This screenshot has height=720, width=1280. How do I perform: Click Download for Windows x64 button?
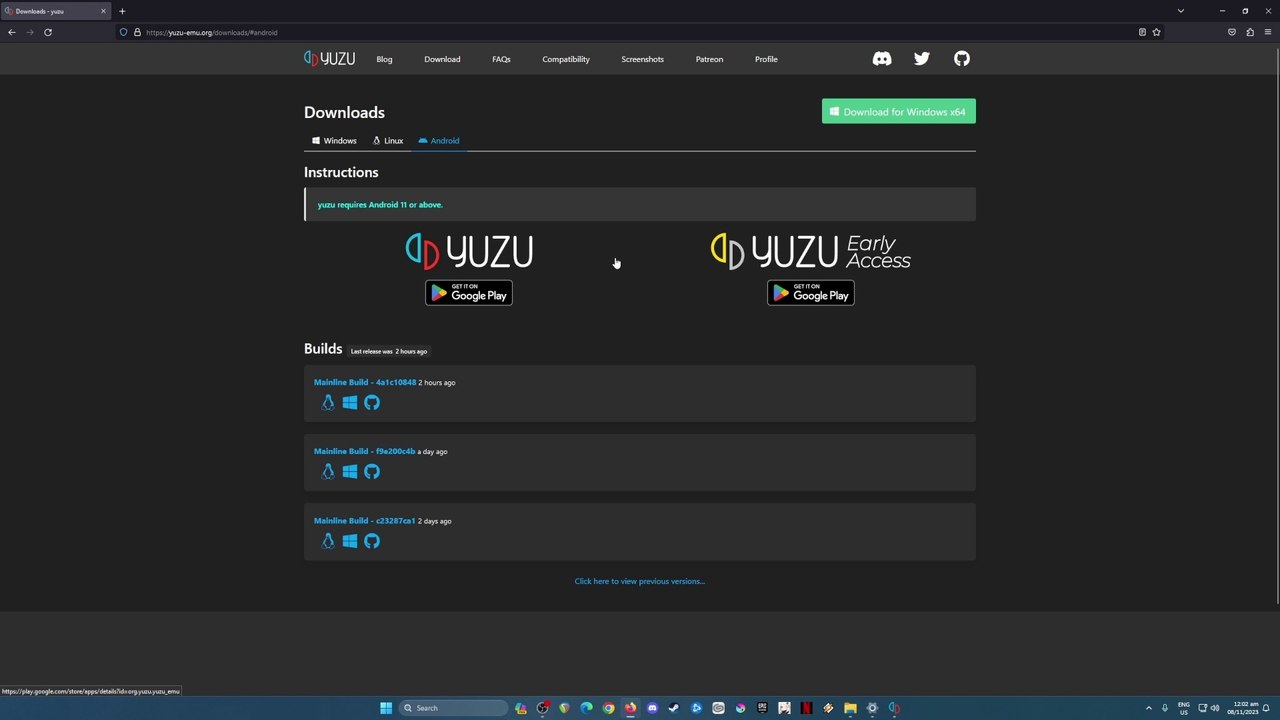pos(899,112)
